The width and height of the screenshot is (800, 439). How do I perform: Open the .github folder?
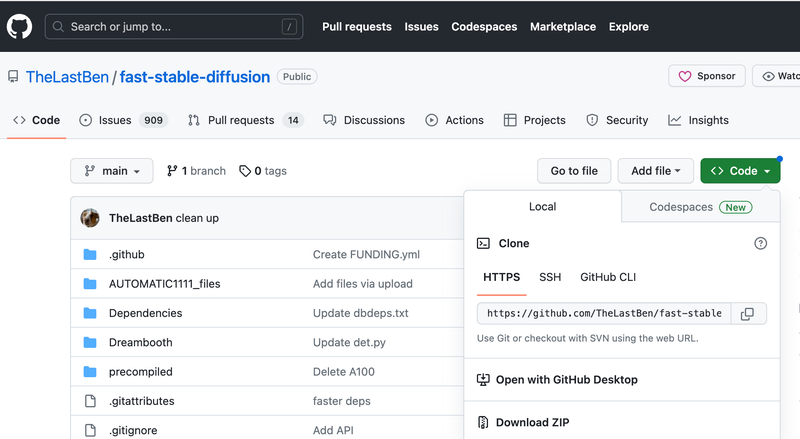pyautogui.click(x=127, y=254)
